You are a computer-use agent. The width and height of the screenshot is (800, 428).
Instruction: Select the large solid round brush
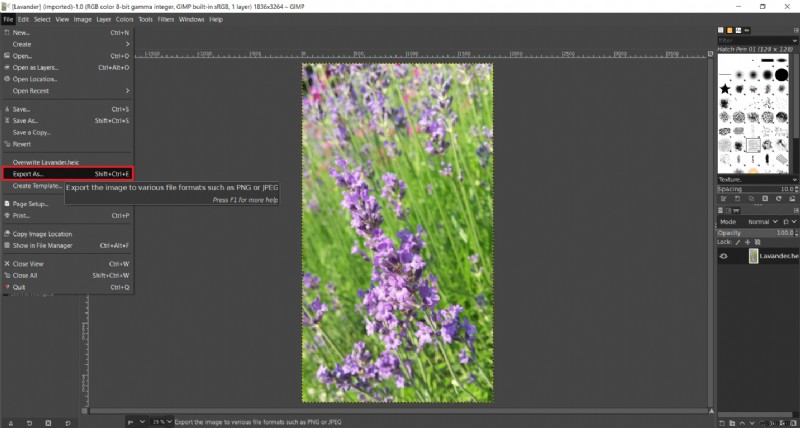pyautogui.click(x=780, y=73)
